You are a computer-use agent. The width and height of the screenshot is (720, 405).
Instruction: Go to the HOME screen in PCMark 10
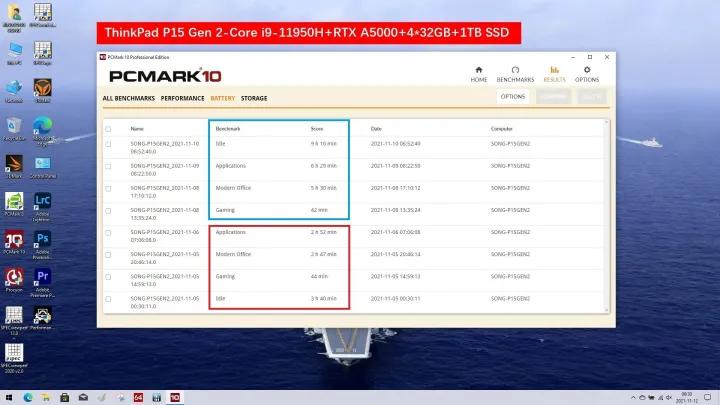(x=478, y=74)
